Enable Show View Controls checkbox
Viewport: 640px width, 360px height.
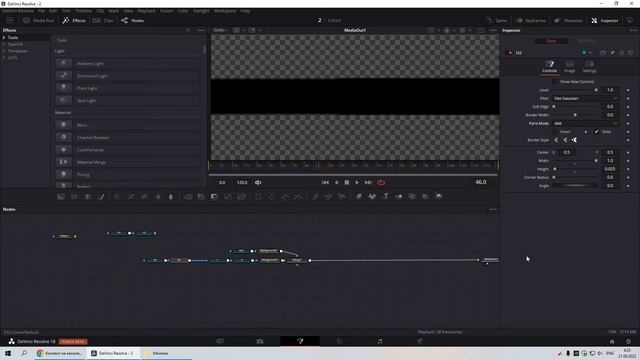[554, 82]
